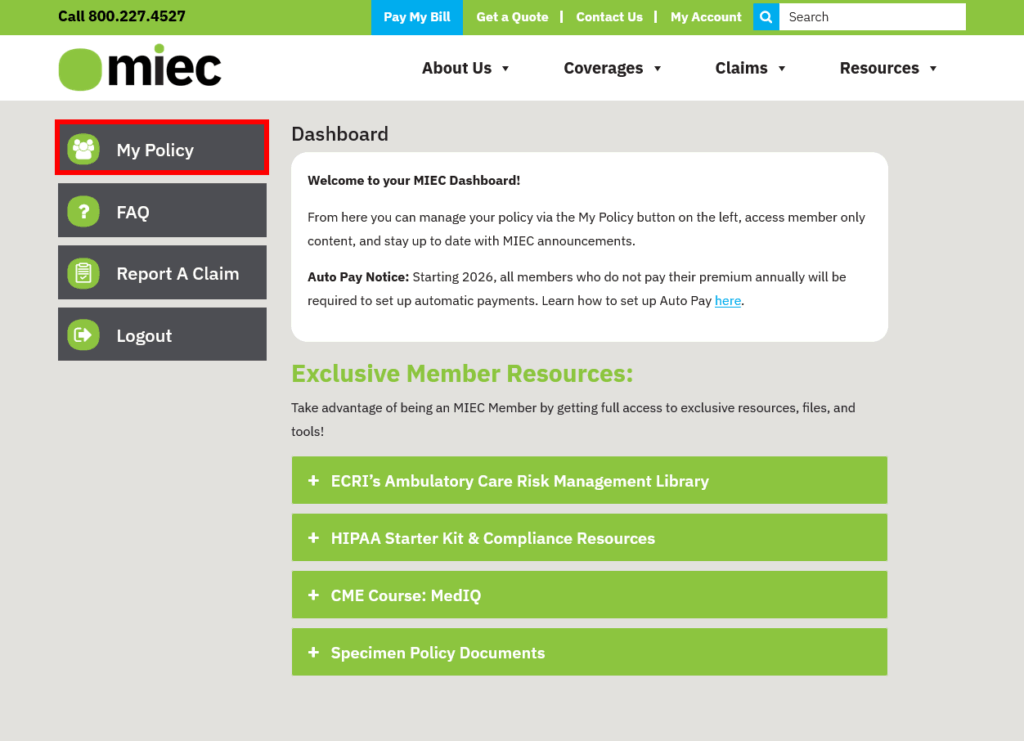Viewport: 1024px width, 741px height.
Task: Click the plus icon on Specimen Policy Documents
Action: (311, 652)
